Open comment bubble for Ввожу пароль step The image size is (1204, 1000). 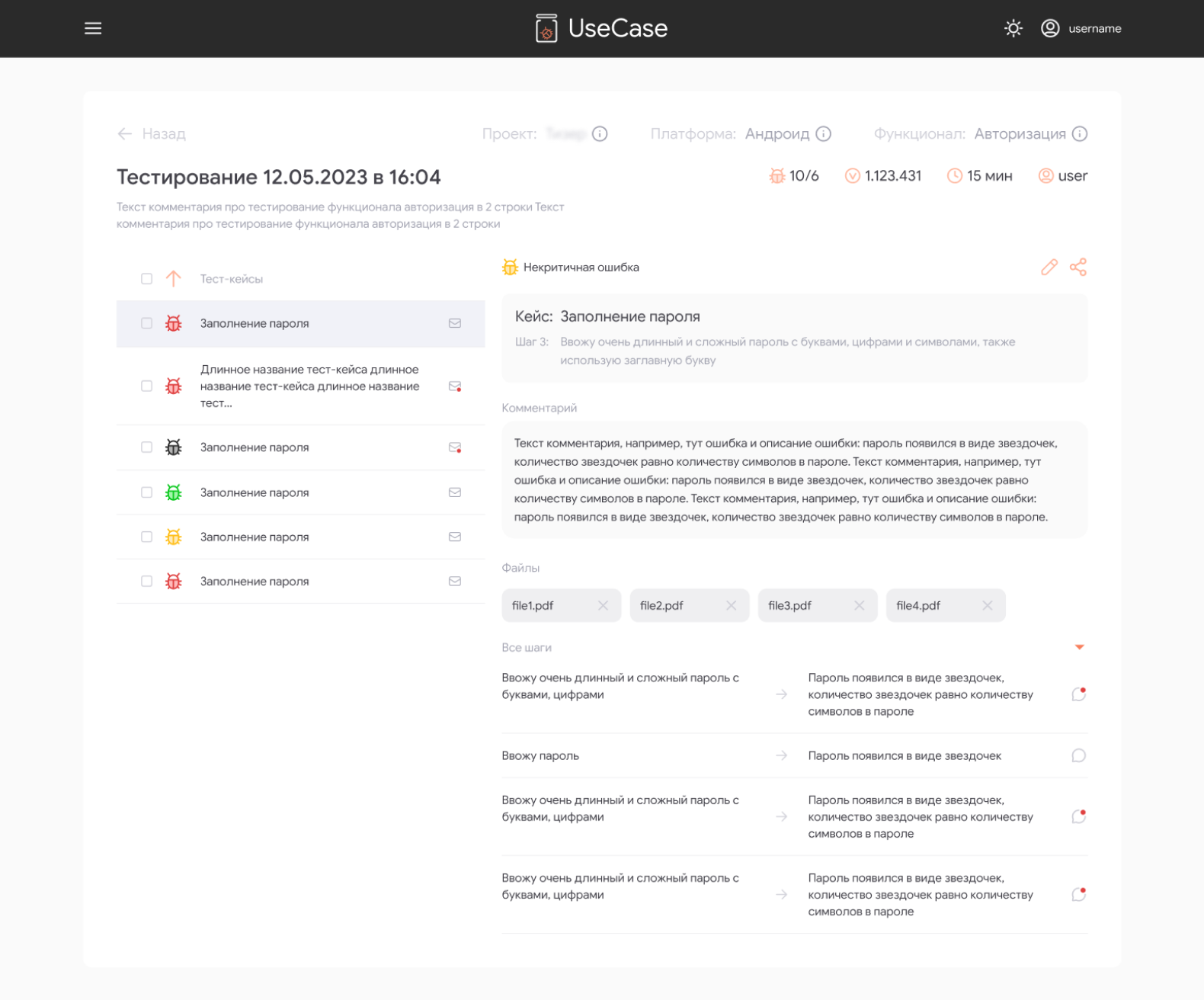1078,755
